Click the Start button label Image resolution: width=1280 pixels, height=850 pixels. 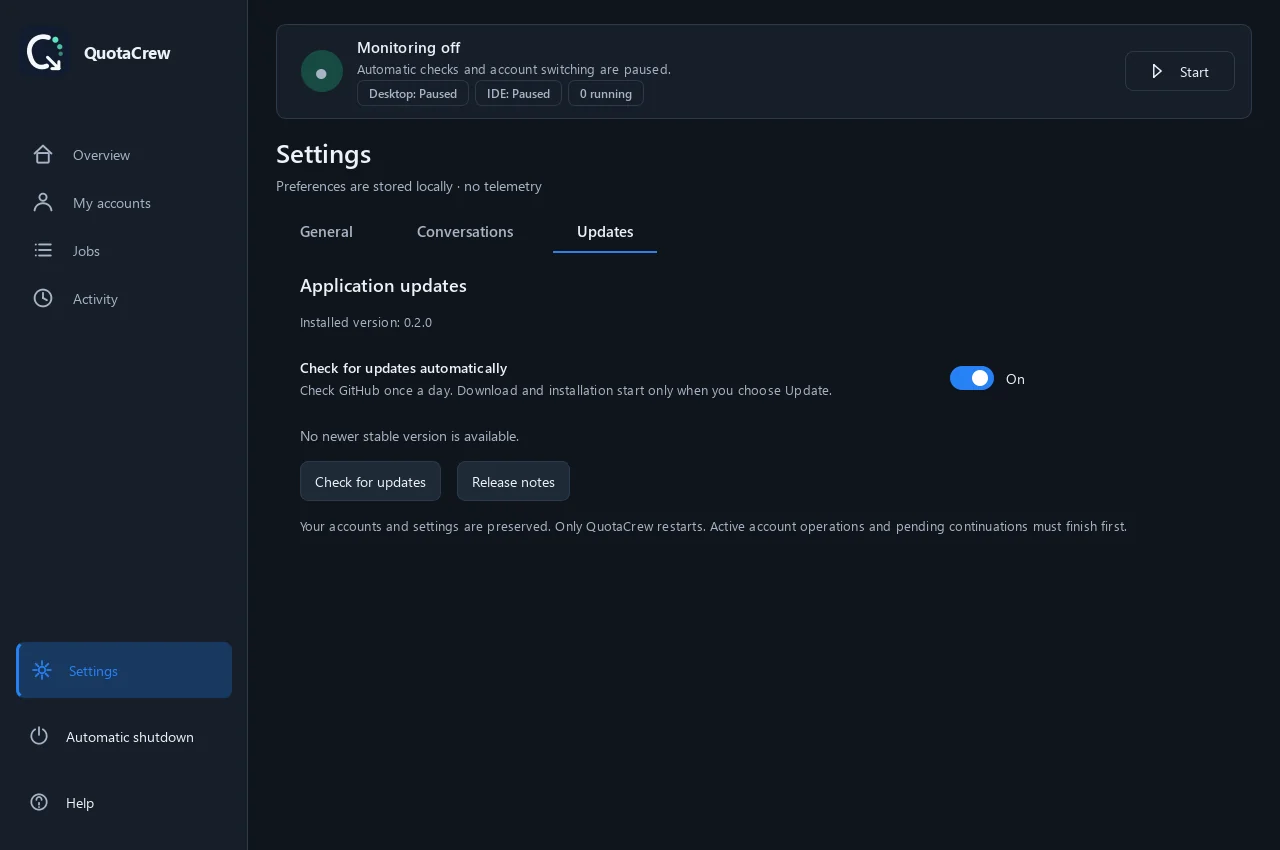pos(1194,72)
